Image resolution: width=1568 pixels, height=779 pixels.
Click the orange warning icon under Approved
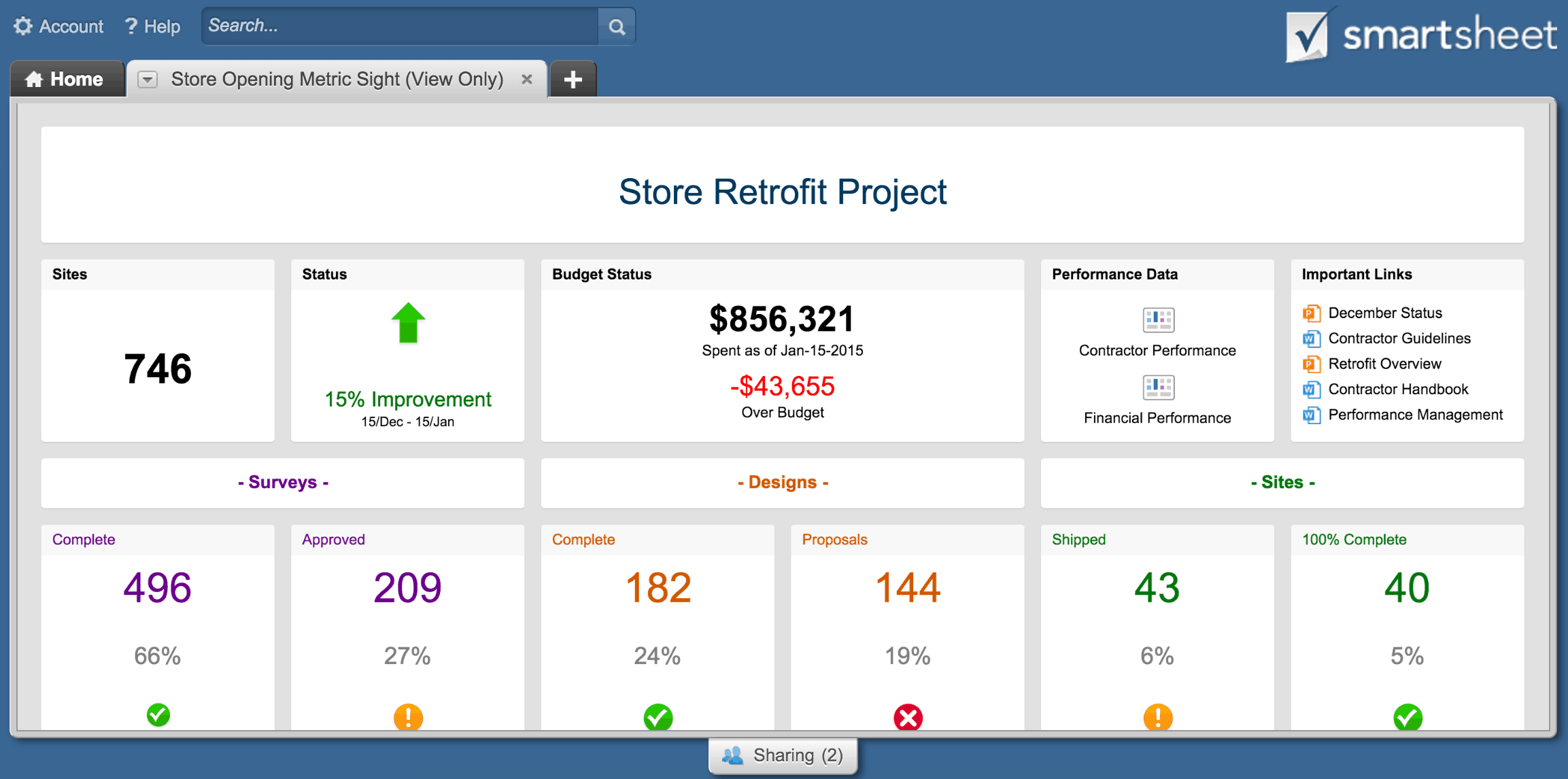[407, 717]
